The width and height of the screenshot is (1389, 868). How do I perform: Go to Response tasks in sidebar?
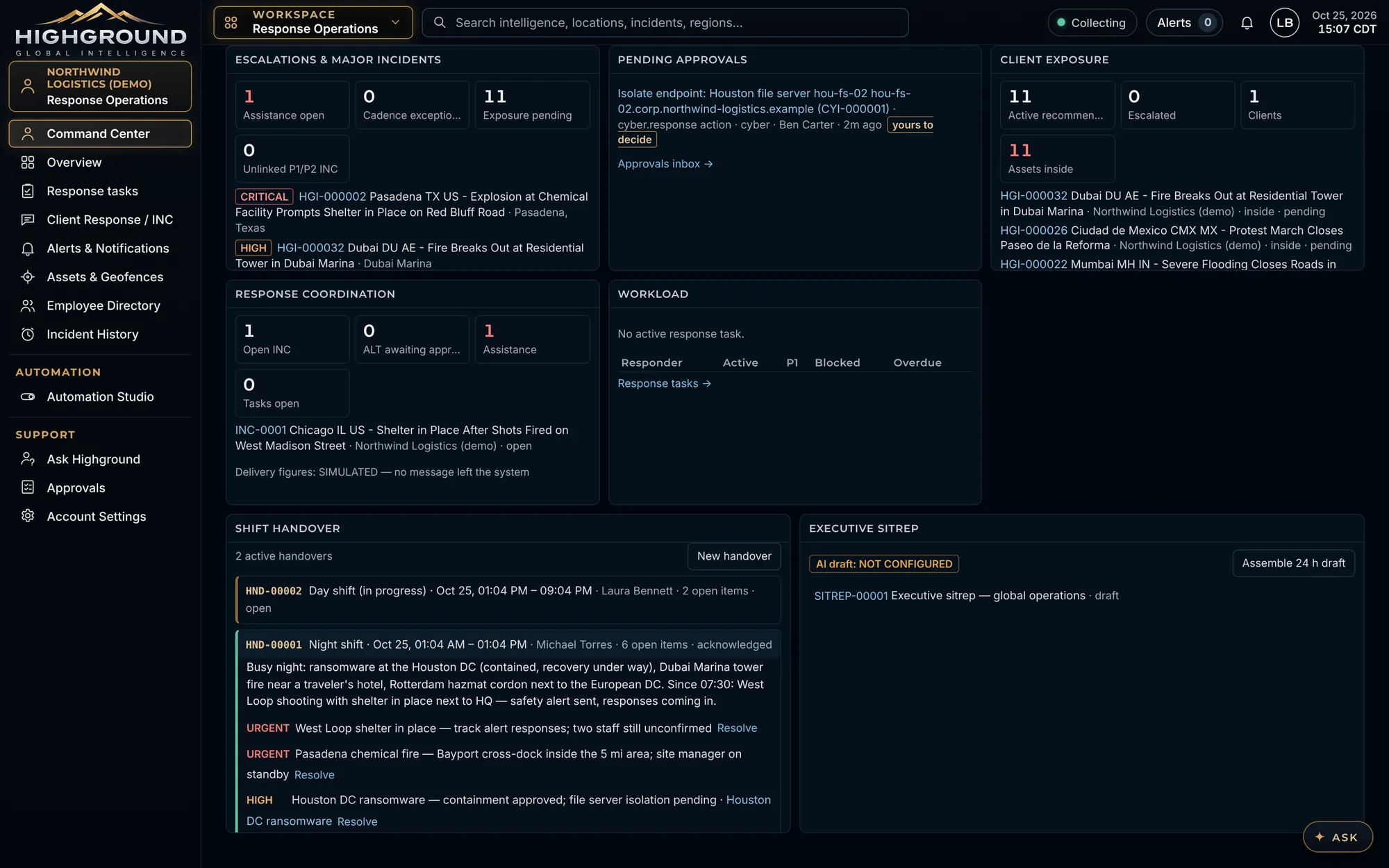pos(100,191)
